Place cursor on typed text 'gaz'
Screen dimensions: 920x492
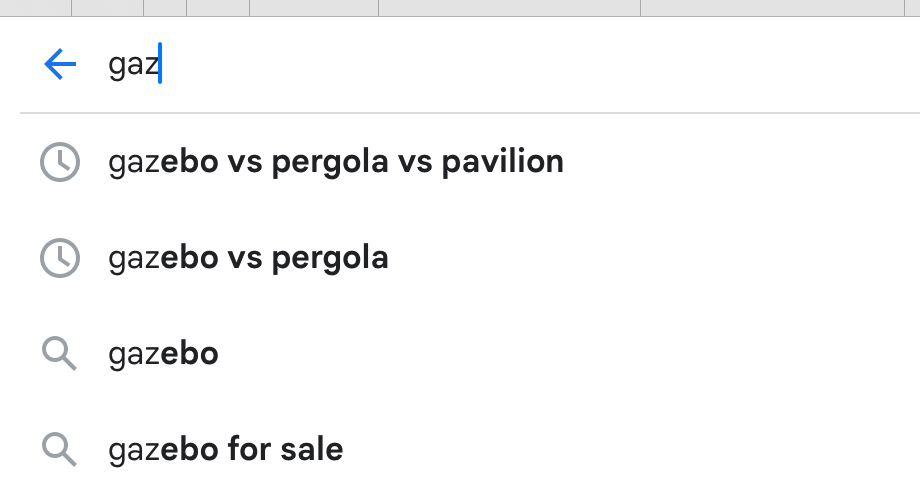pyautogui.click(x=132, y=67)
